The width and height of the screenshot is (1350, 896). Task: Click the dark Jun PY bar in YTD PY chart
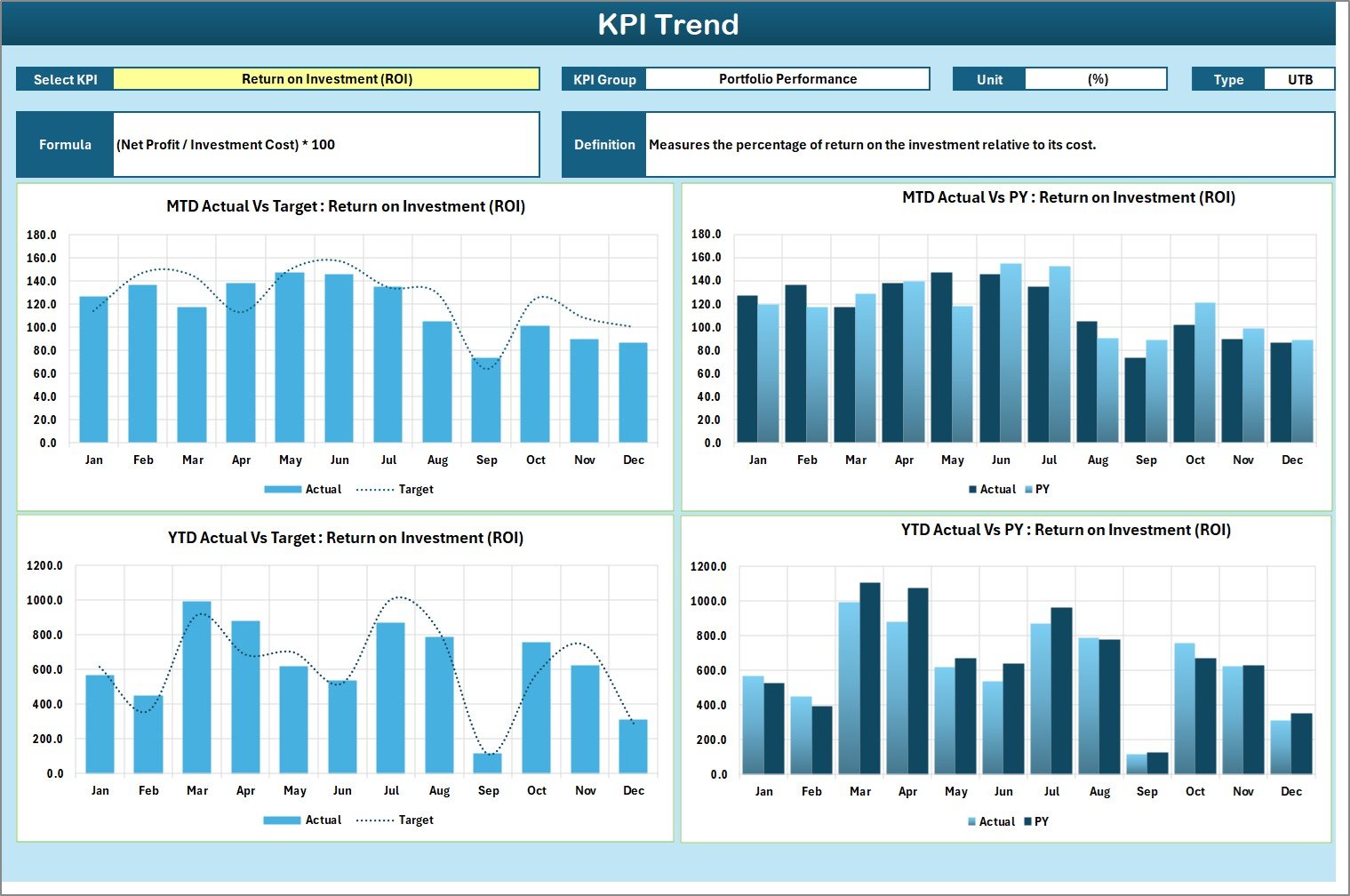[1013, 718]
